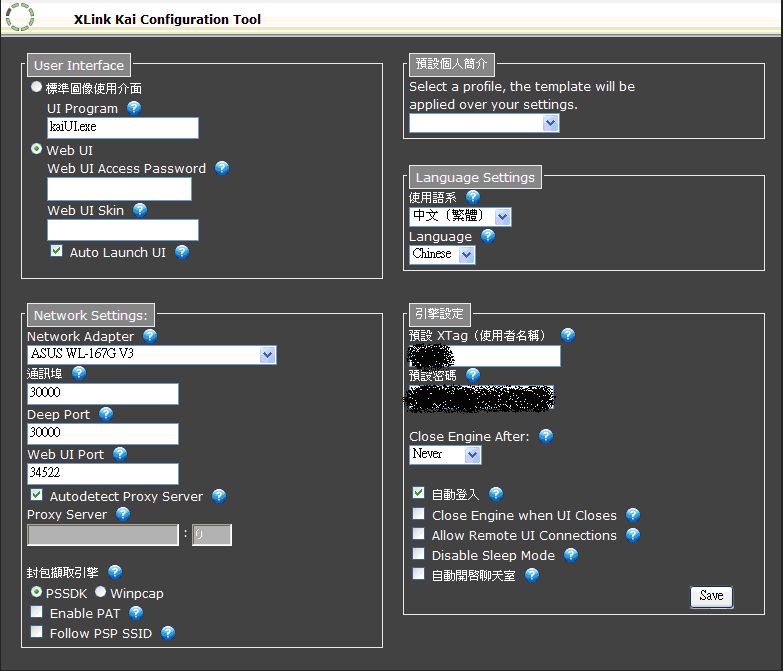The width and height of the screenshot is (783, 671).
Task: Click the Web UI Skin help icon
Action: [x=140, y=210]
